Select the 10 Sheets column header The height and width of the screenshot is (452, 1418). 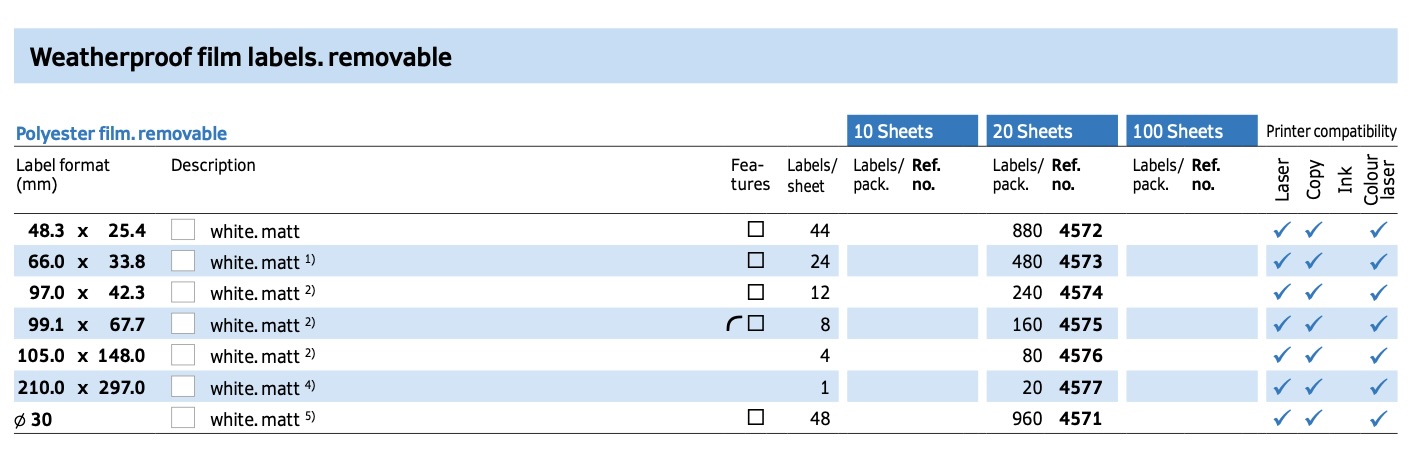[x=911, y=131]
